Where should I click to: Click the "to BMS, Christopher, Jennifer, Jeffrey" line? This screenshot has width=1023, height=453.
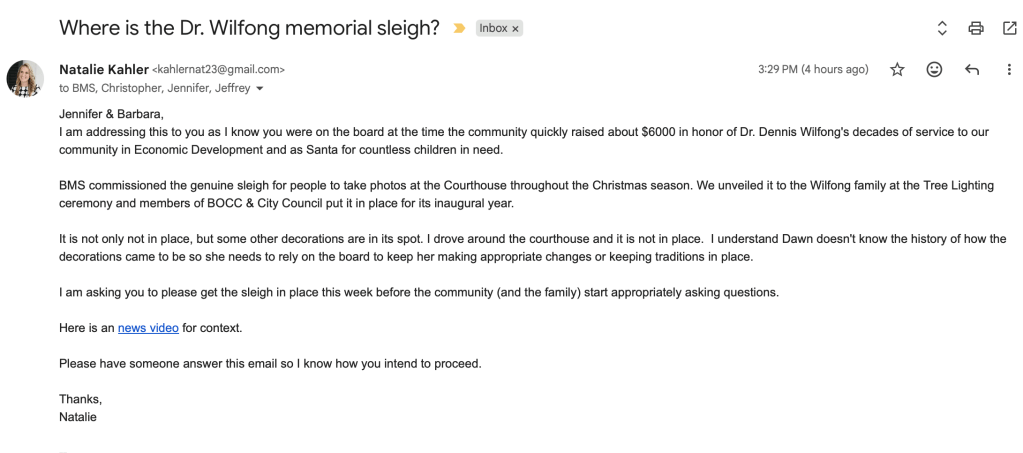[x=154, y=88]
